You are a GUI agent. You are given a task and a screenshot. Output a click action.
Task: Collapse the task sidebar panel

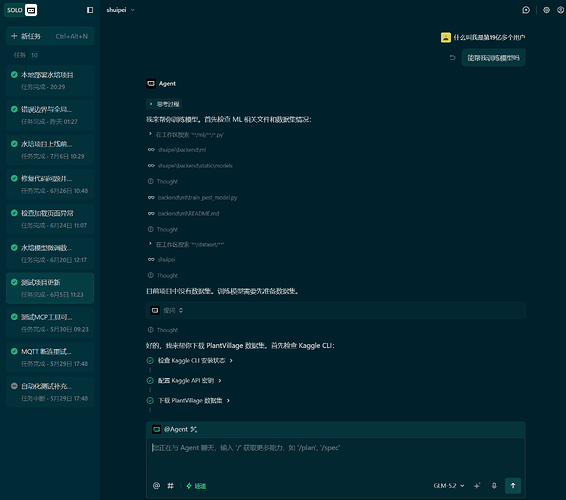pos(90,10)
